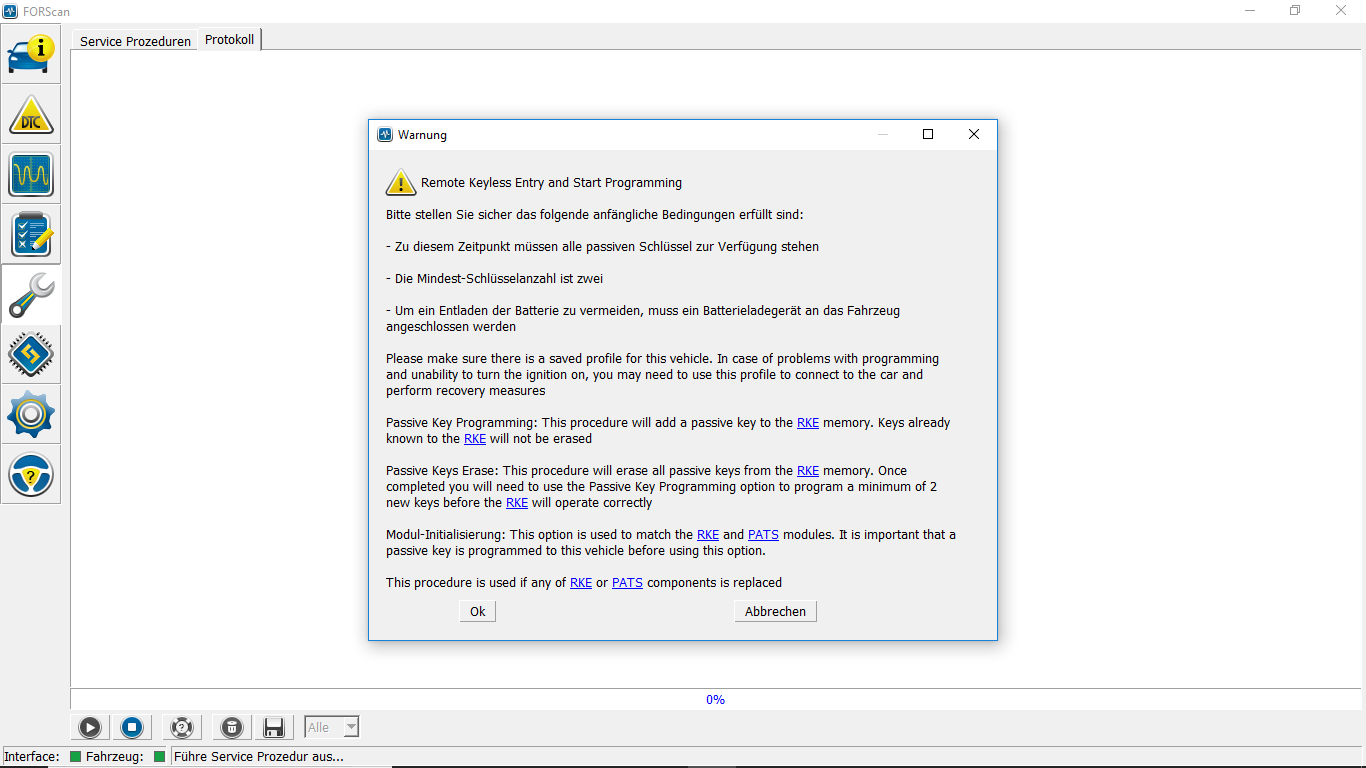
Task: Open the oscilloscope live data view
Action: click(x=31, y=175)
